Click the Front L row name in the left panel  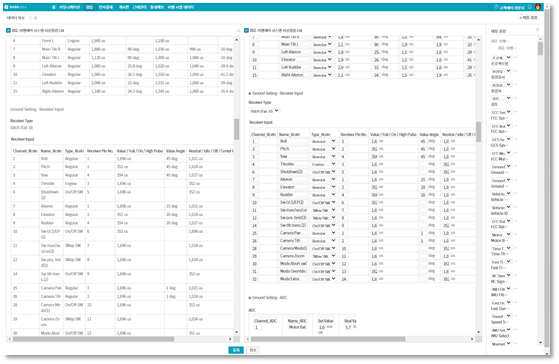click(48, 41)
